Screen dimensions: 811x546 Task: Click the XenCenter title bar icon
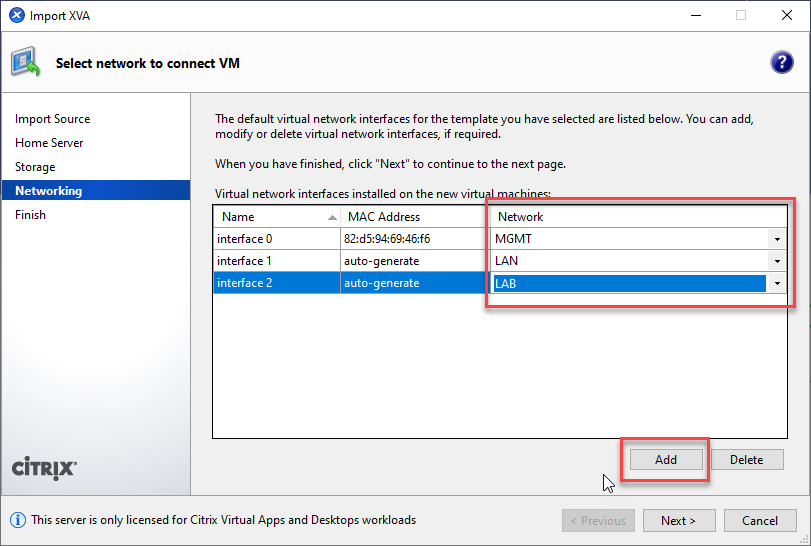click(15, 15)
